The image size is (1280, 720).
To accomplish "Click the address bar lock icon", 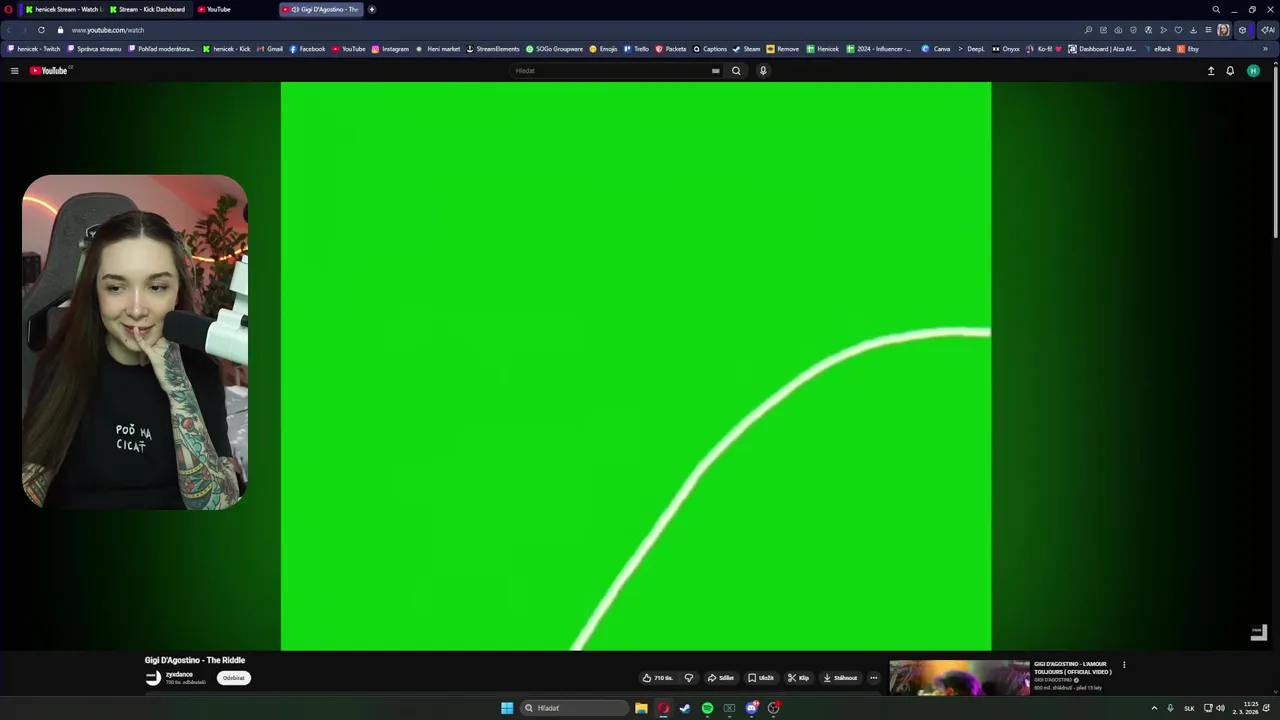I will point(60,30).
